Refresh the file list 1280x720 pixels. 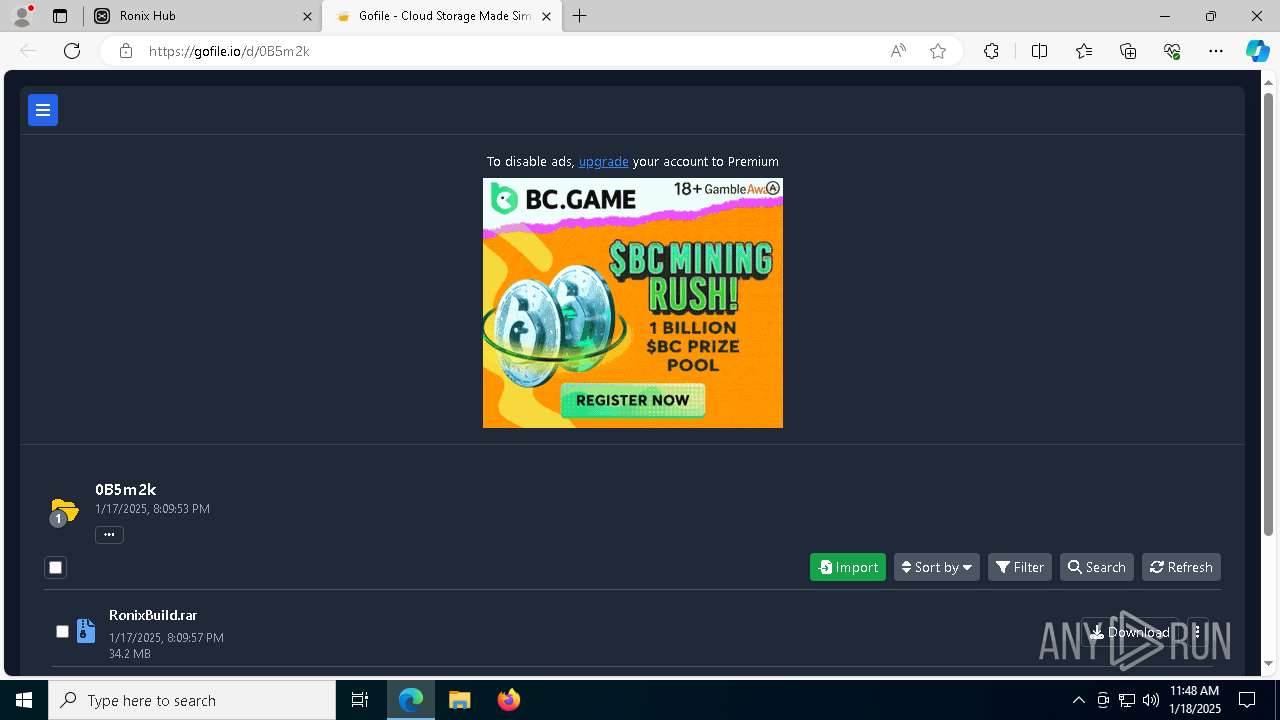click(x=1181, y=567)
